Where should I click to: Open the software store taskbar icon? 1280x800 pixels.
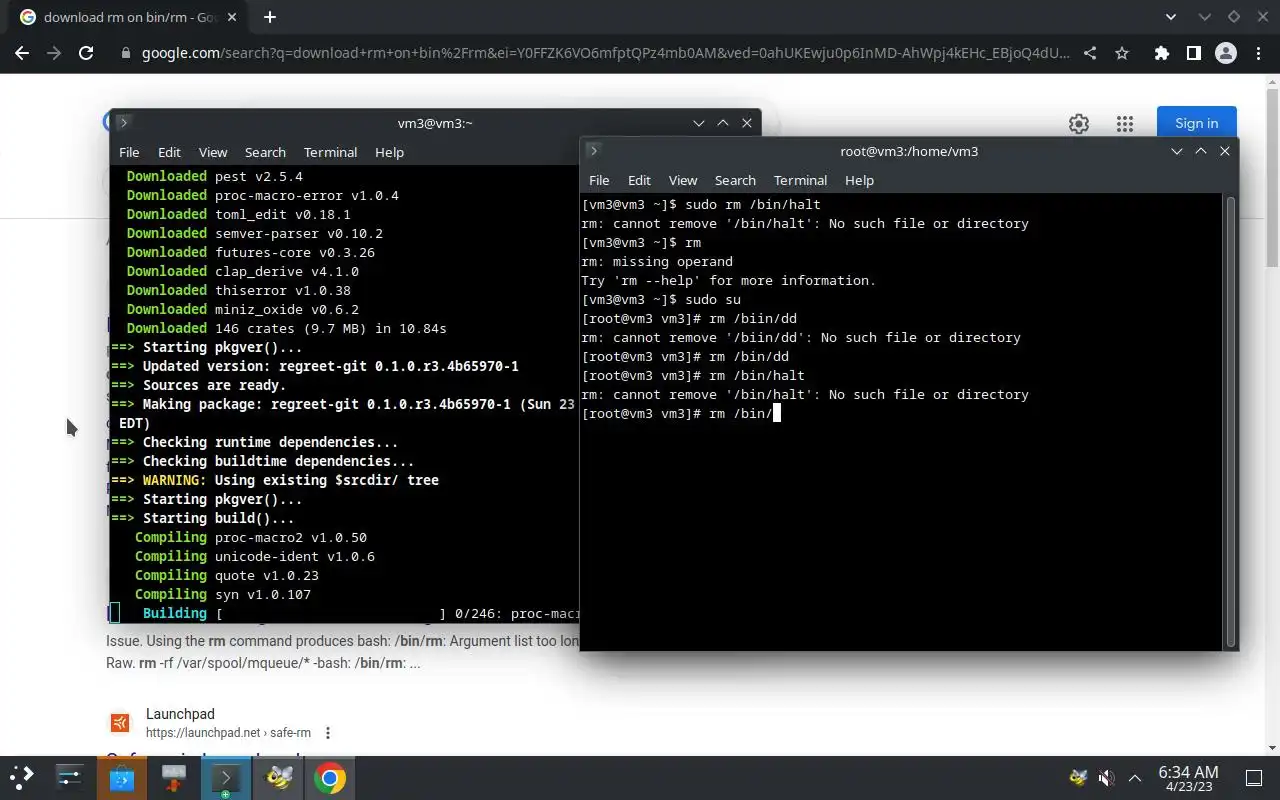tap(122, 777)
